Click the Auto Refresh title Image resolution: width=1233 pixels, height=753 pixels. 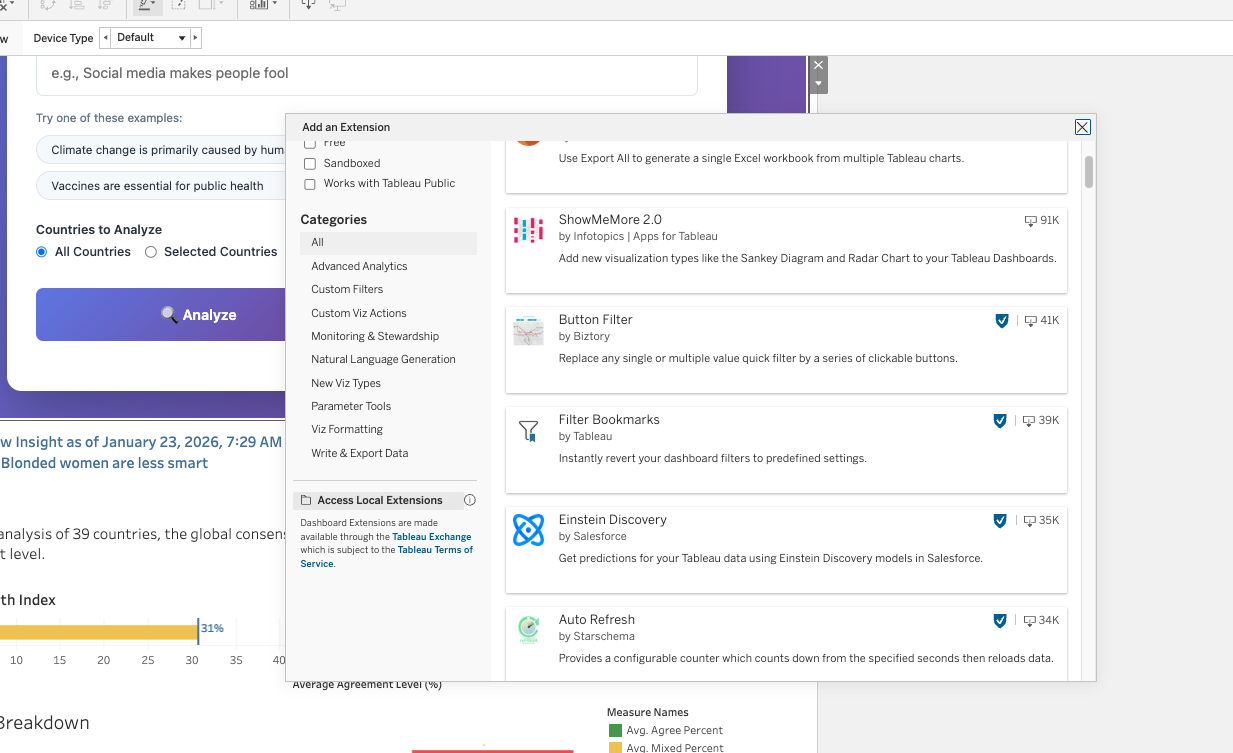(x=597, y=620)
